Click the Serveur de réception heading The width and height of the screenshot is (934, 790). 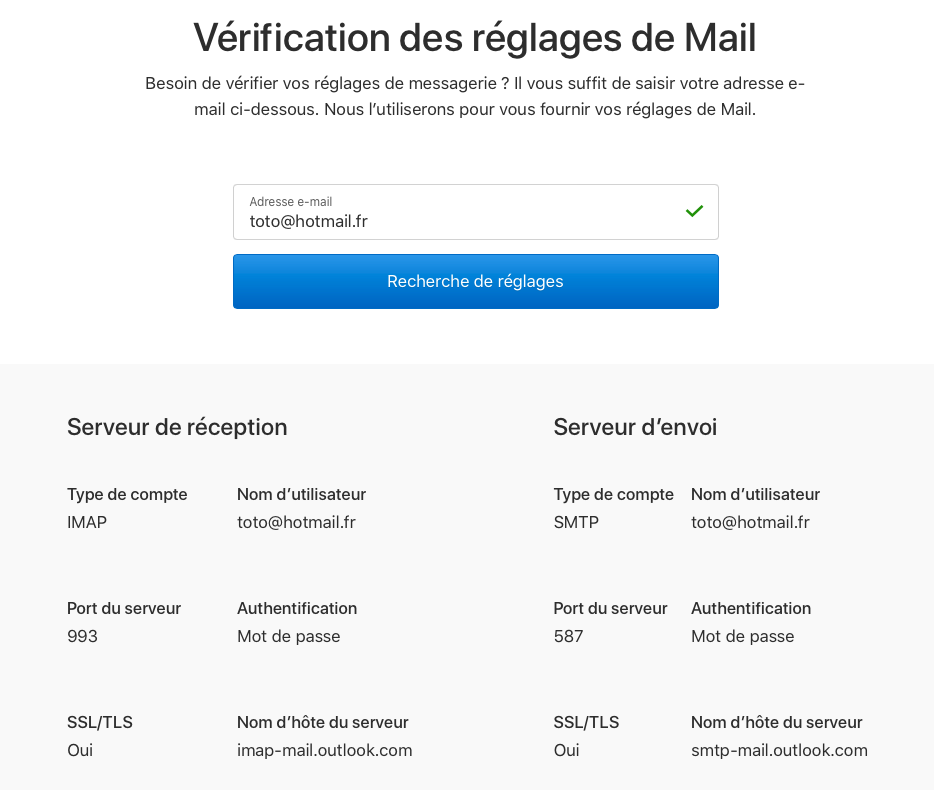tap(177, 427)
